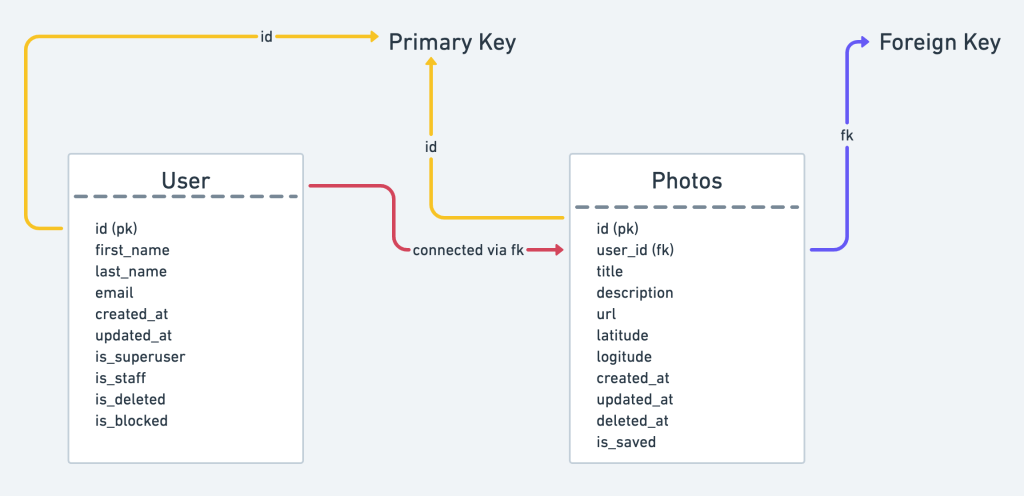Click the Foreign Key label
The height and width of the screenshot is (496, 1024).
coord(939,42)
